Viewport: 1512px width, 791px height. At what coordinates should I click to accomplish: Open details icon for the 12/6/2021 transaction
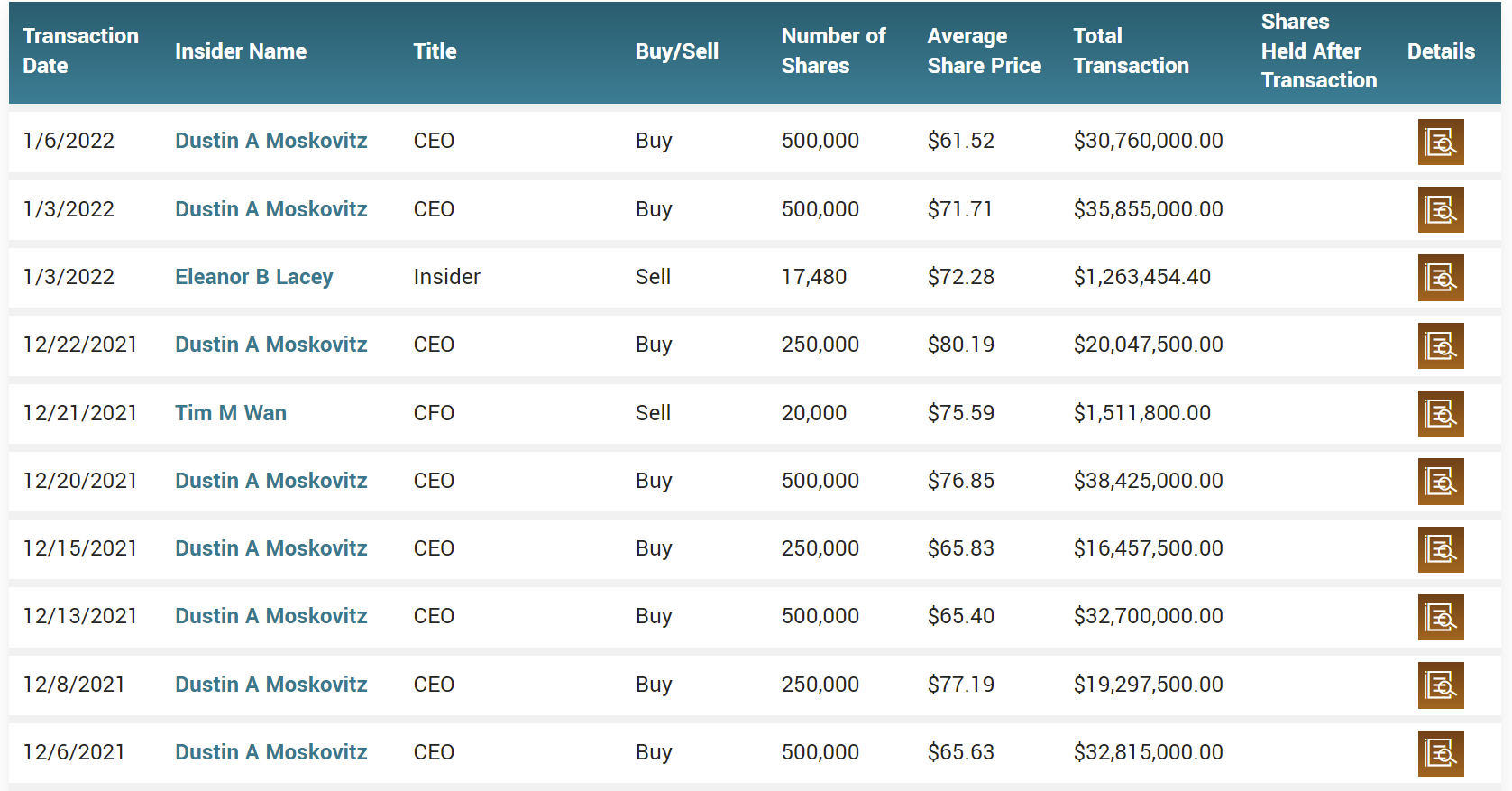click(x=1441, y=753)
